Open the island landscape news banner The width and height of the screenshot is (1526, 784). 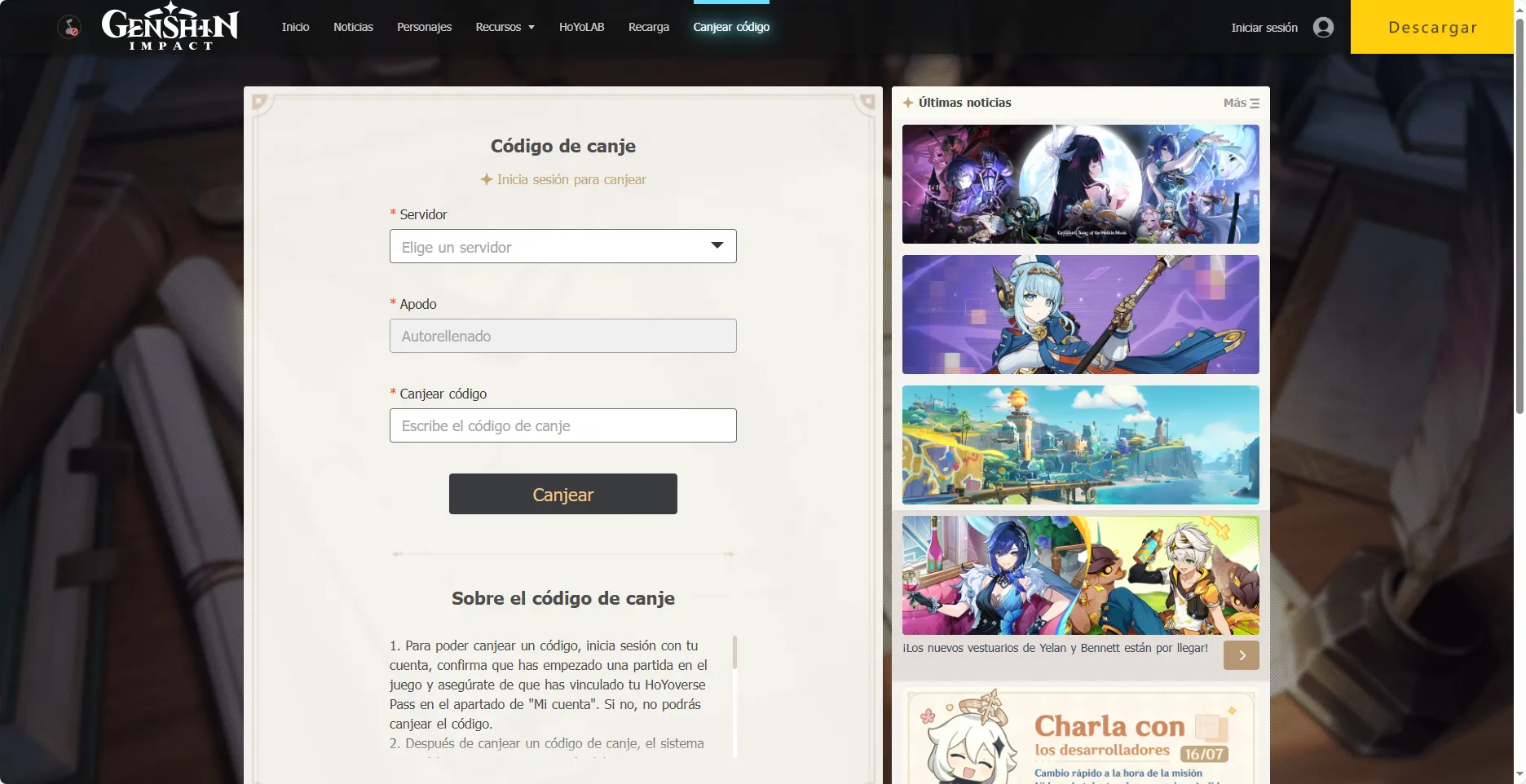[x=1081, y=445]
